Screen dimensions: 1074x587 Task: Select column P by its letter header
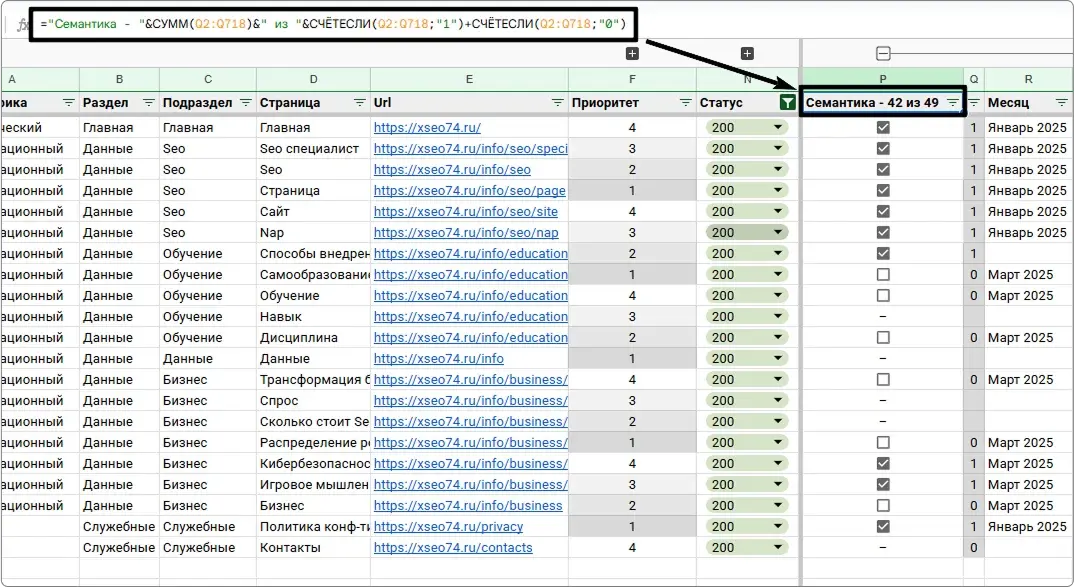click(883, 79)
